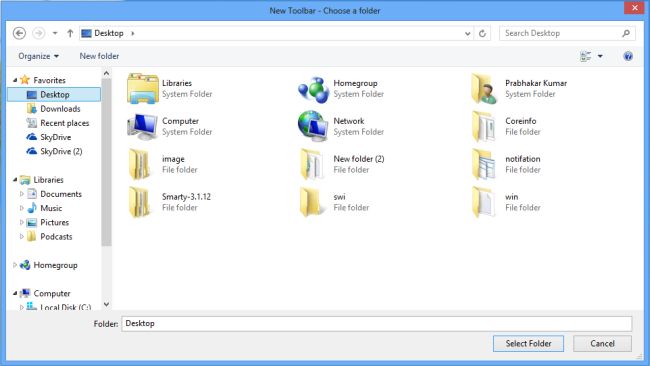Image resolution: width=650 pixels, height=366 pixels.
Task: Open the recent locations dropdown arrow
Action: [55, 33]
